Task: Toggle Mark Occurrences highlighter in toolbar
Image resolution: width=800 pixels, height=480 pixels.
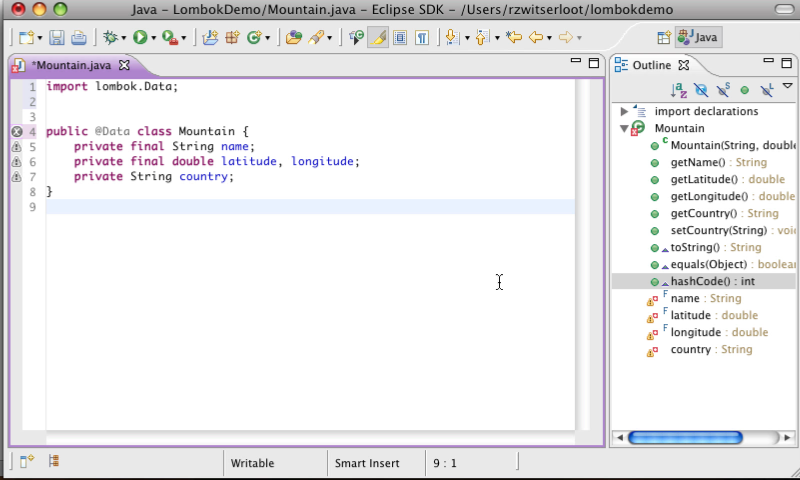Action: tap(378, 38)
